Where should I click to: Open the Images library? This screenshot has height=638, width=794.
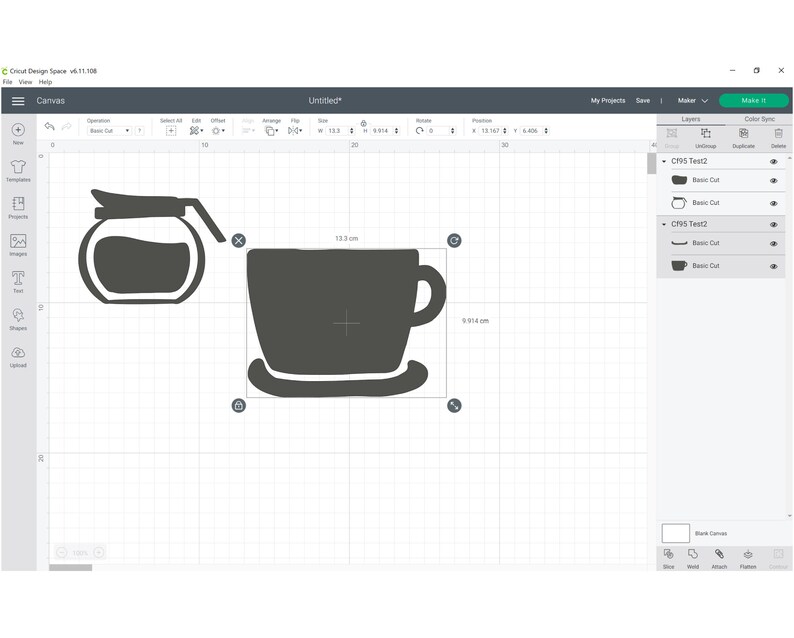coord(18,245)
